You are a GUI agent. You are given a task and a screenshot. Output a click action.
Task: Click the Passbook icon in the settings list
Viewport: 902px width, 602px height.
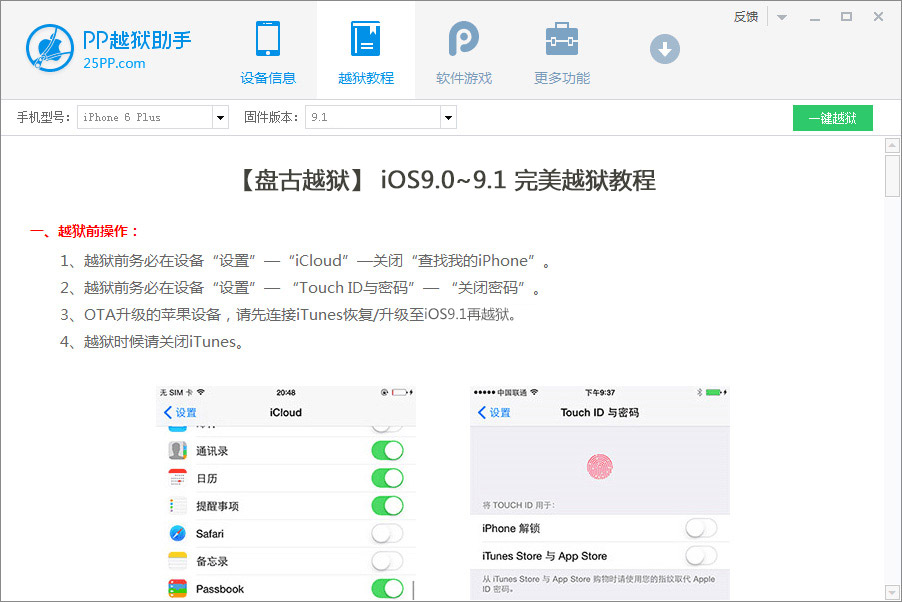pyautogui.click(x=176, y=588)
